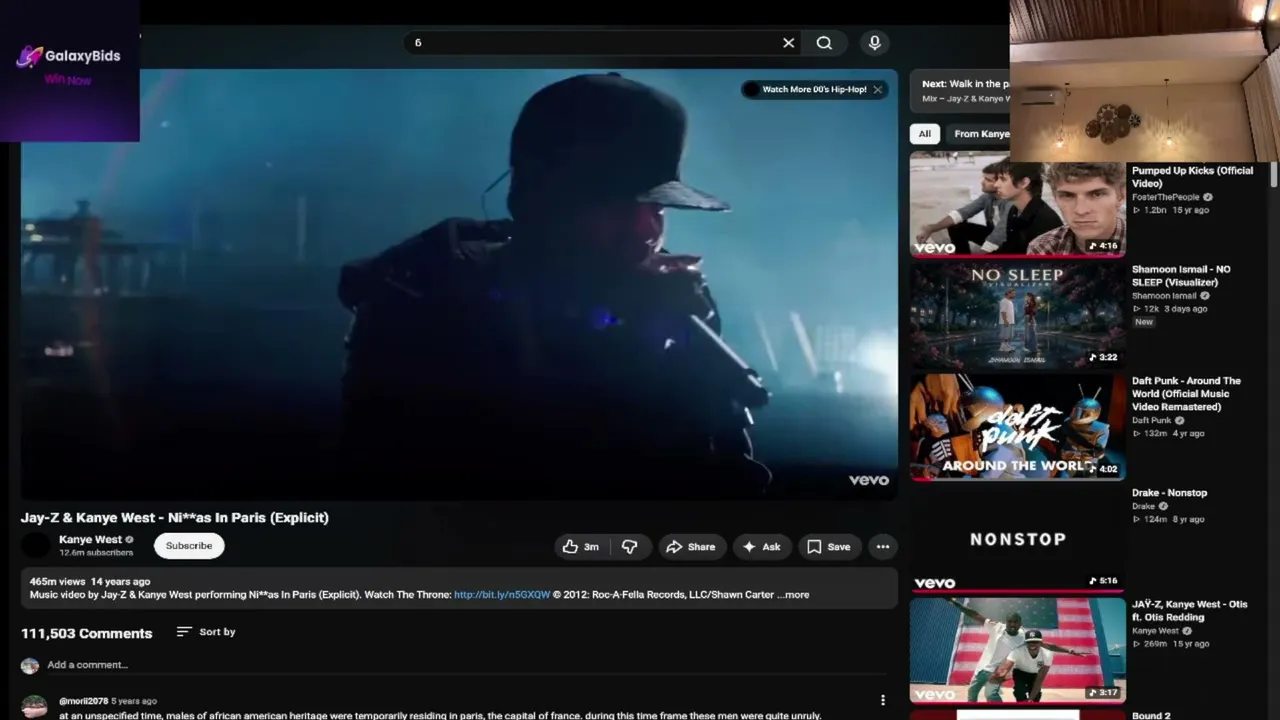Click the video title Ni**as In Paris (Explicit)
This screenshot has height=720, width=1280.
pyautogui.click(x=175, y=517)
